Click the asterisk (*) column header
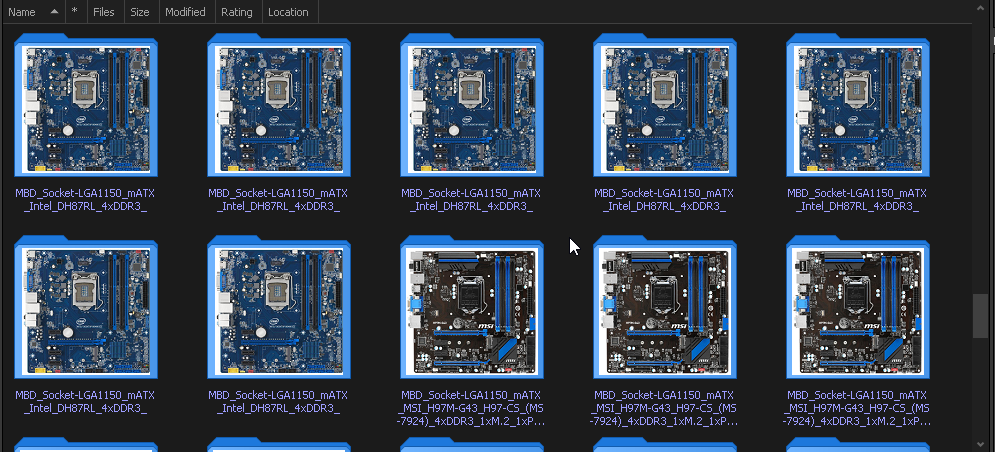The width and height of the screenshot is (995, 452). point(75,12)
